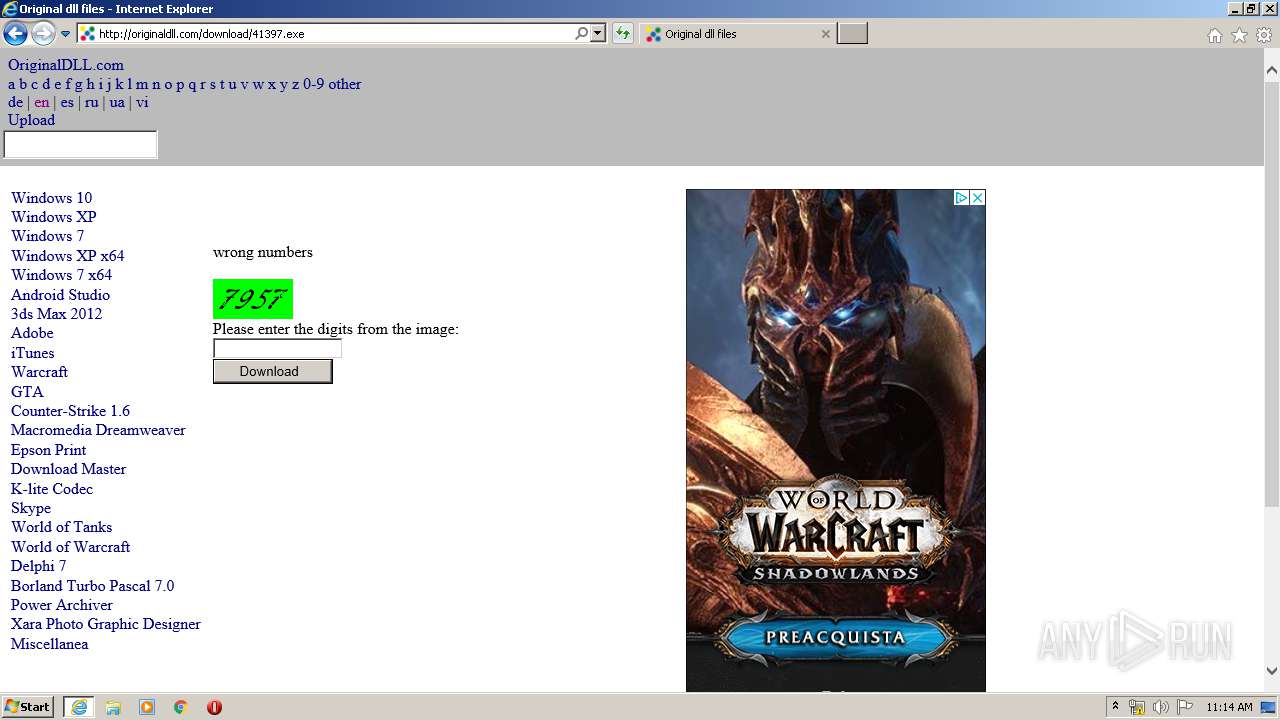This screenshot has height=720, width=1280.
Task: Open a new blank tab
Action: click(x=852, y=34)
